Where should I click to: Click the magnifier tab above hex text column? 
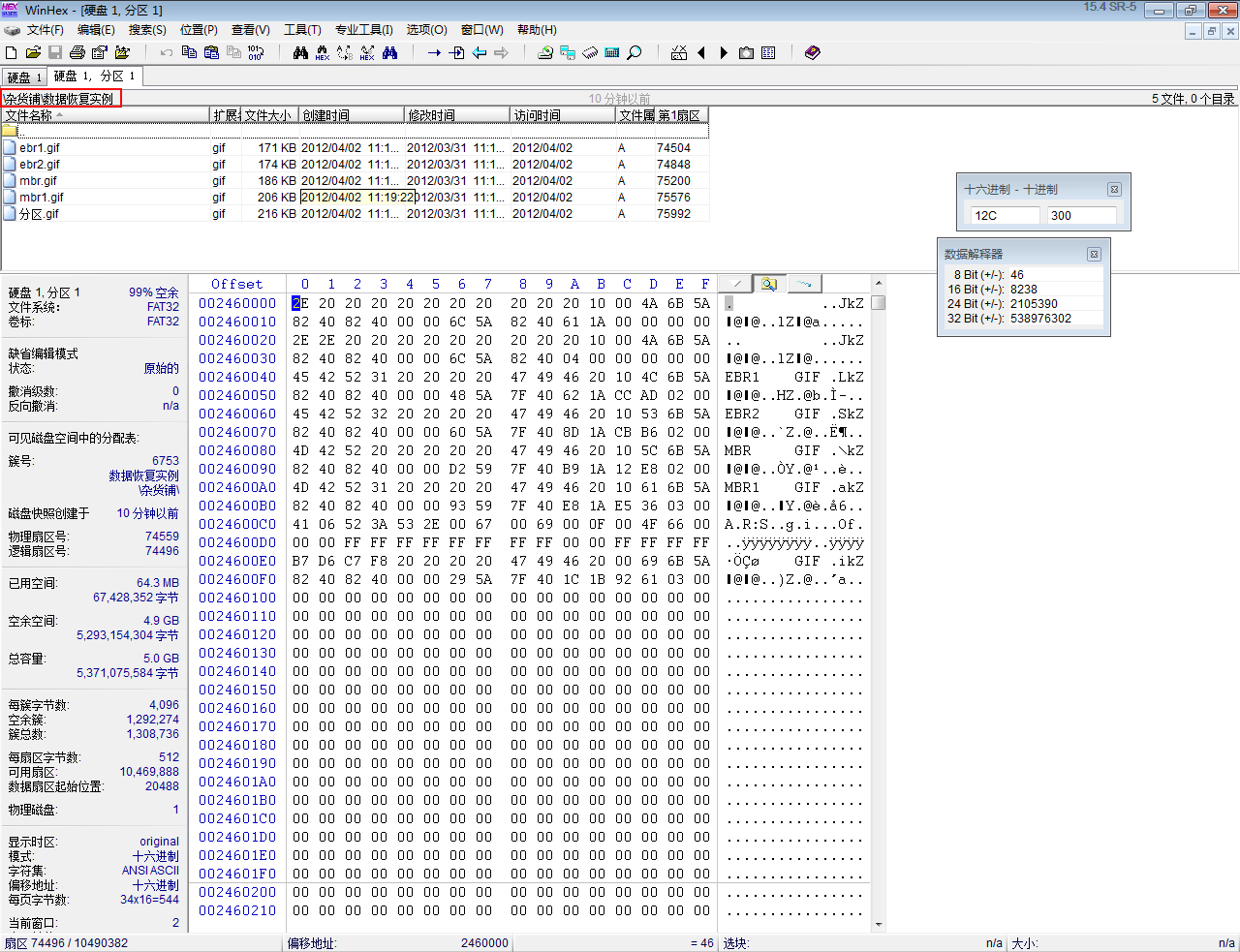point(769,284)
